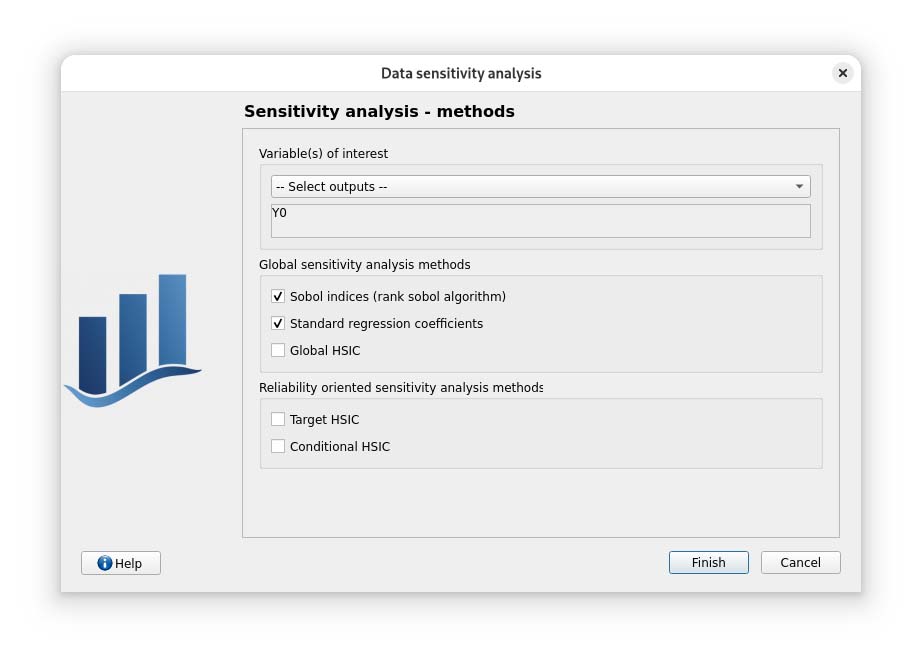The height and width of the screenshot is (659, 922).
Task: Click the Global sensitivity analysis methods label
Action: point(364,265)
